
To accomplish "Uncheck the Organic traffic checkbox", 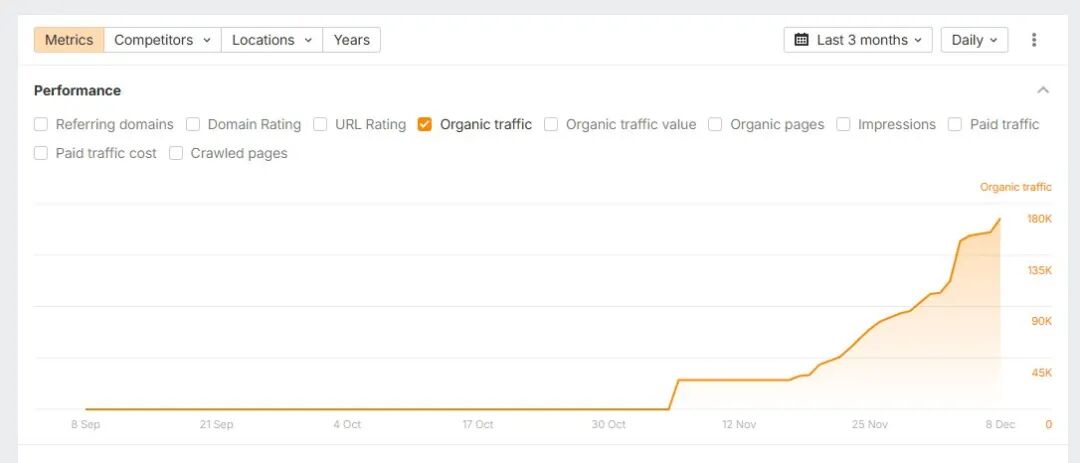I will tap(425, 125).
